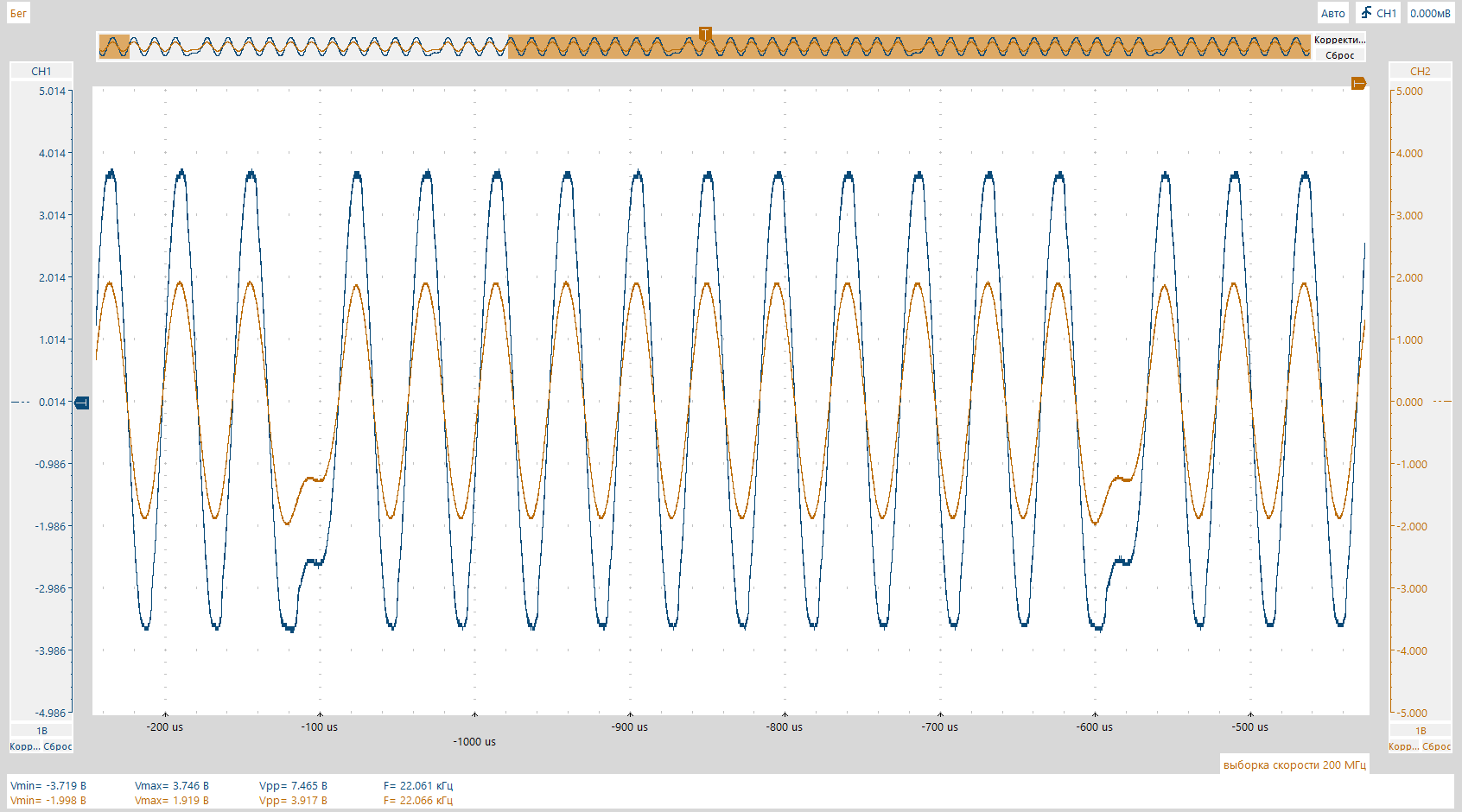Click CH2 scale value -2.000
1462x812 pixels.
coord(1411,526)
